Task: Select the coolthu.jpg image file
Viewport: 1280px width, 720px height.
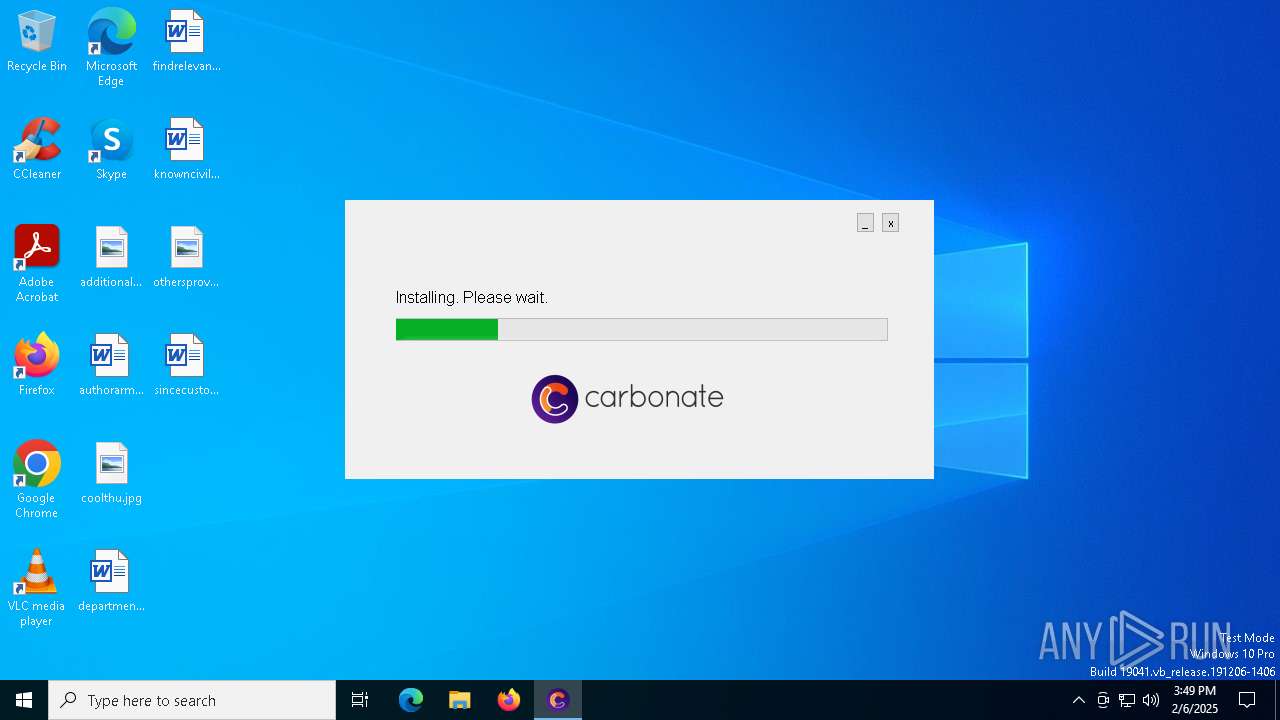Action: pyautogui.click(x=111, y=474)
